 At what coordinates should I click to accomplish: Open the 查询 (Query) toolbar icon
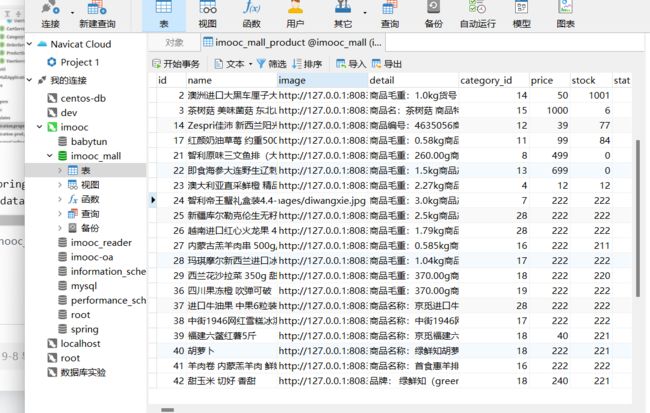(390, 15)
